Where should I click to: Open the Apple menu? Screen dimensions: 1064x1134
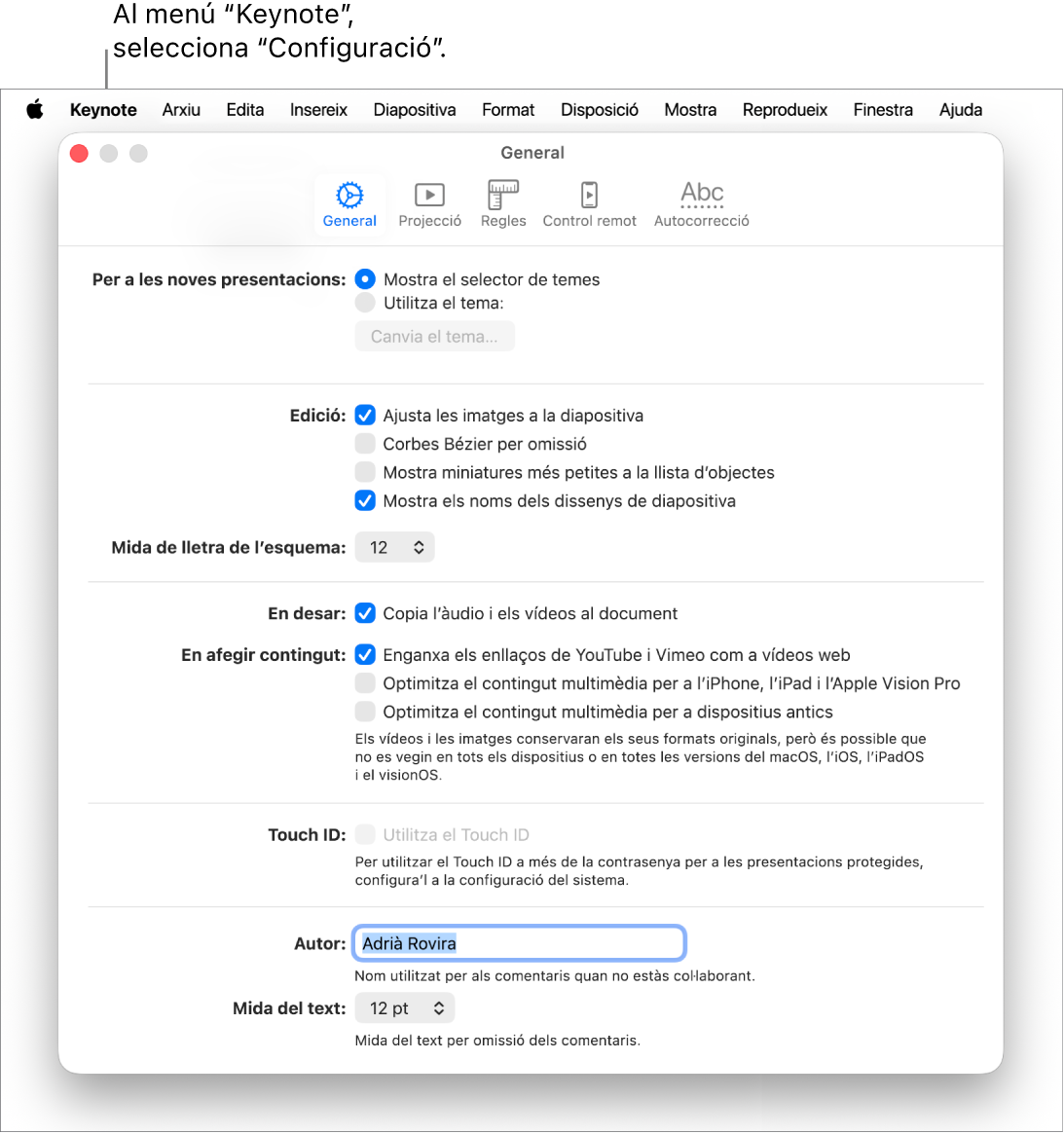pos(35,110)
